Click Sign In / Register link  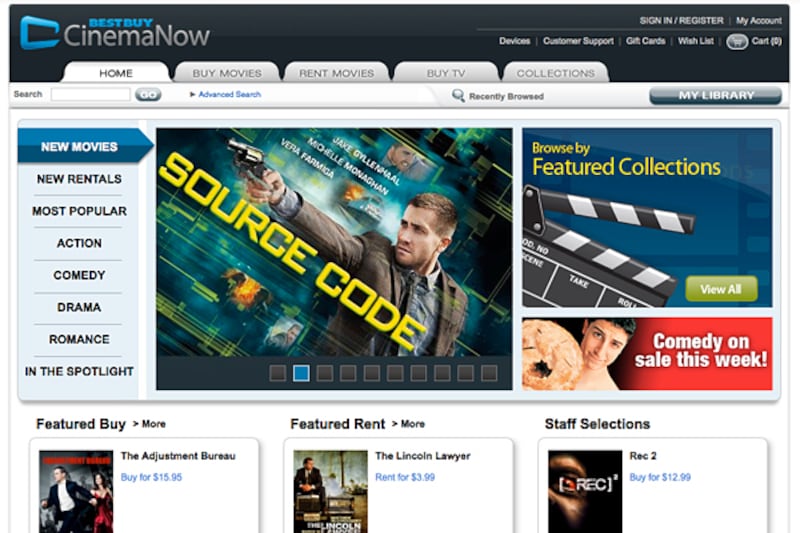point(681,20)
